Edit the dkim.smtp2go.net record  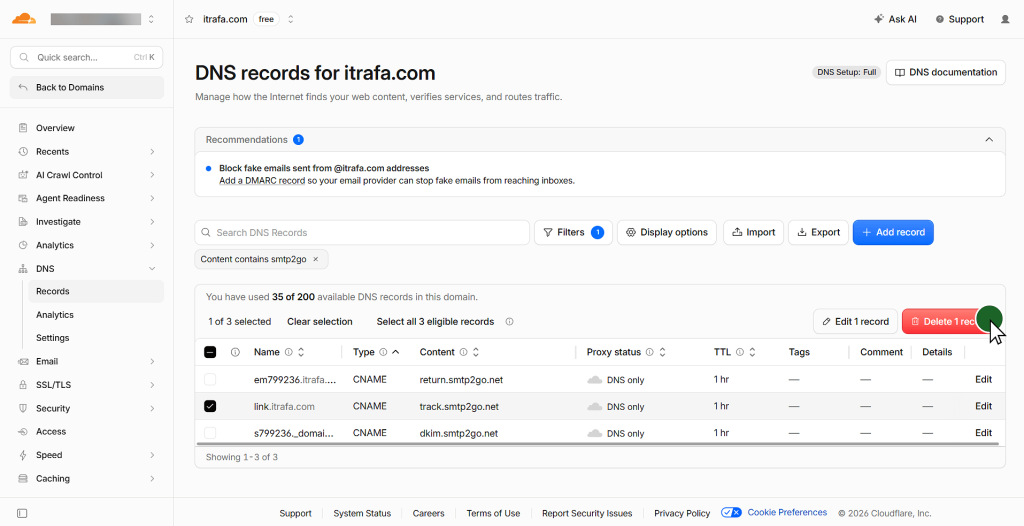tap(984, 433)
